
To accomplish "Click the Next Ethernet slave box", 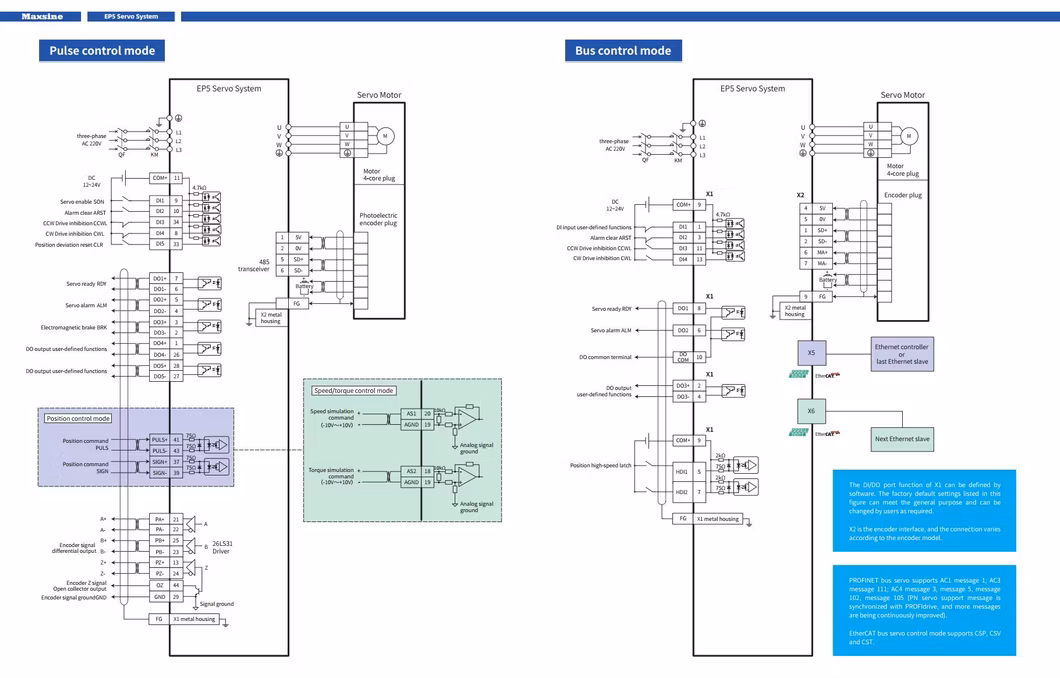I will pos(902,439).
